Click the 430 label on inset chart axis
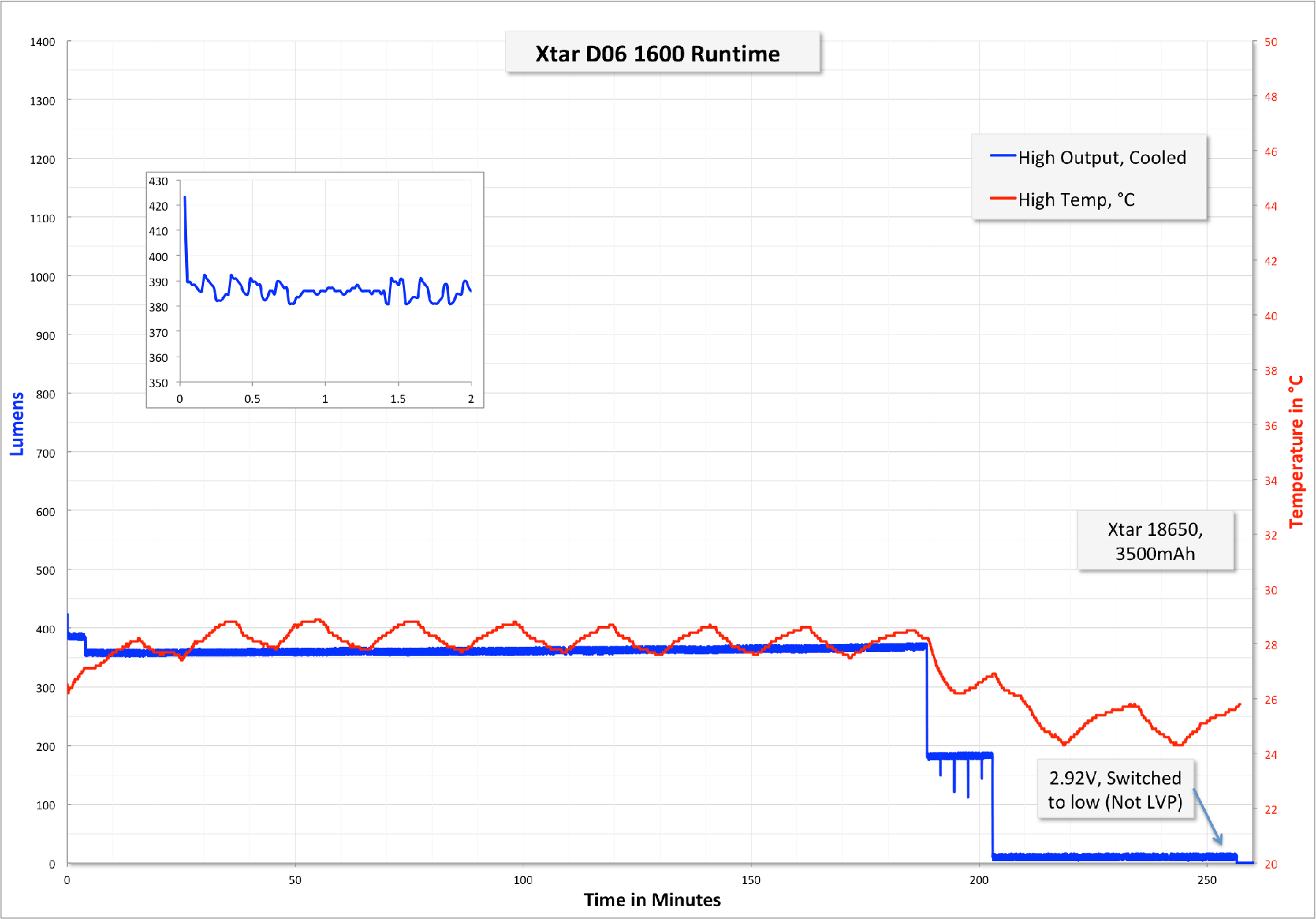This screenshot has height=919, width=1316. (159, 181)
